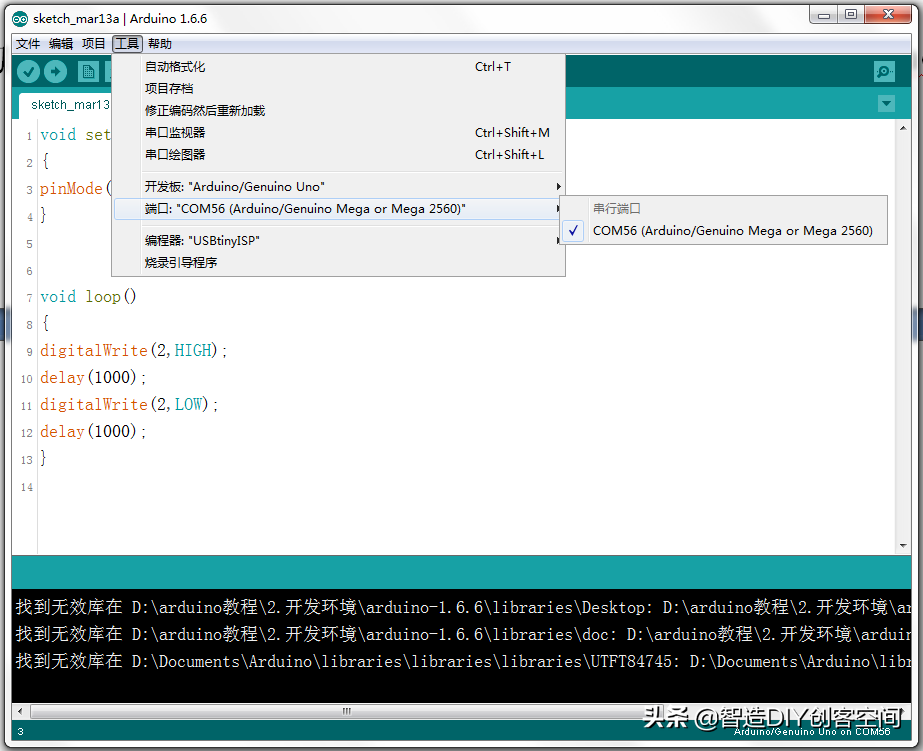The image size is (923, 751).
Task: Toggle checked COM56 Mega 2560 port
Action: (x=723, y=231)
